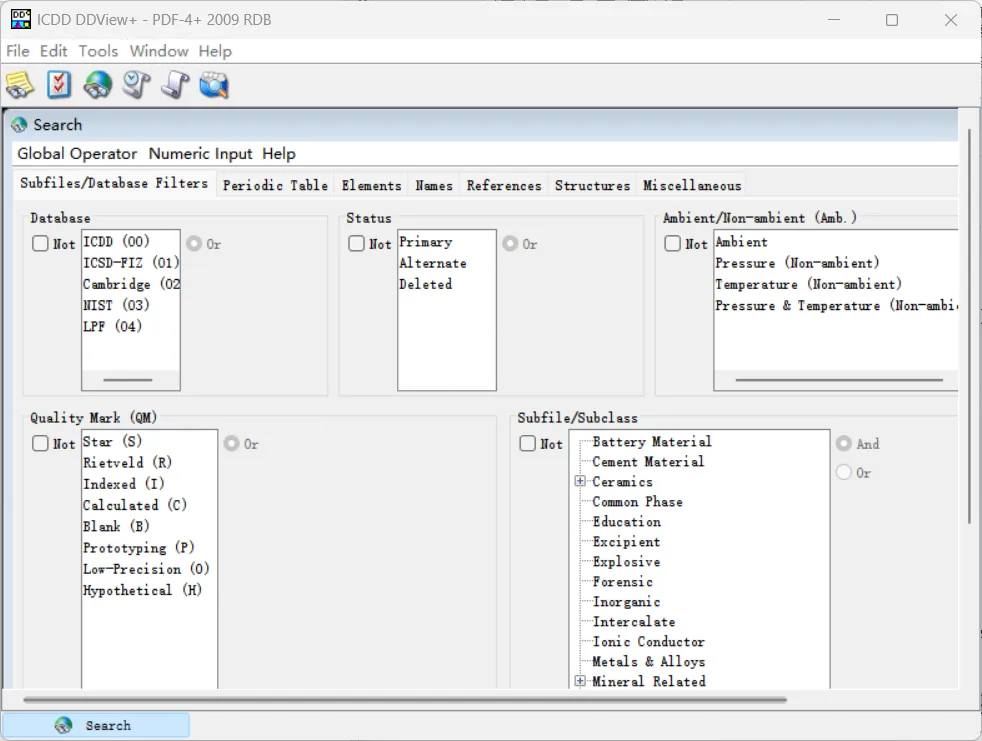The height and width of the screenshot is (741, 982).
Task: Select Cambridge (02) database entry
Action: [x=131, y=284]
